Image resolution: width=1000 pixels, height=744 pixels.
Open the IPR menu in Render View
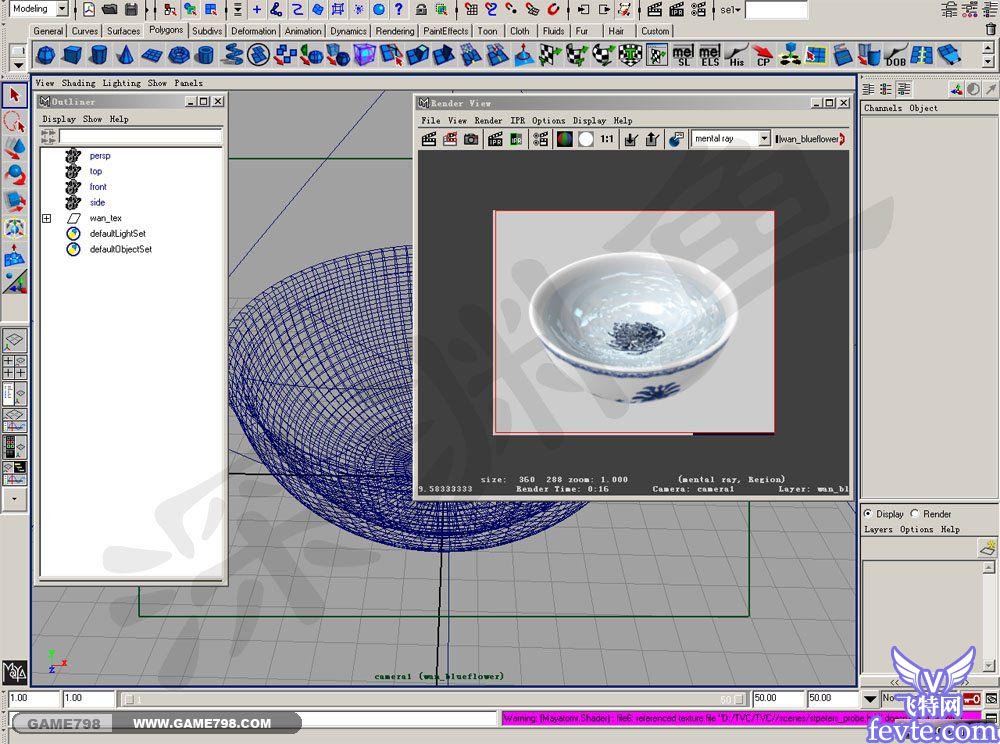point(517,120)
